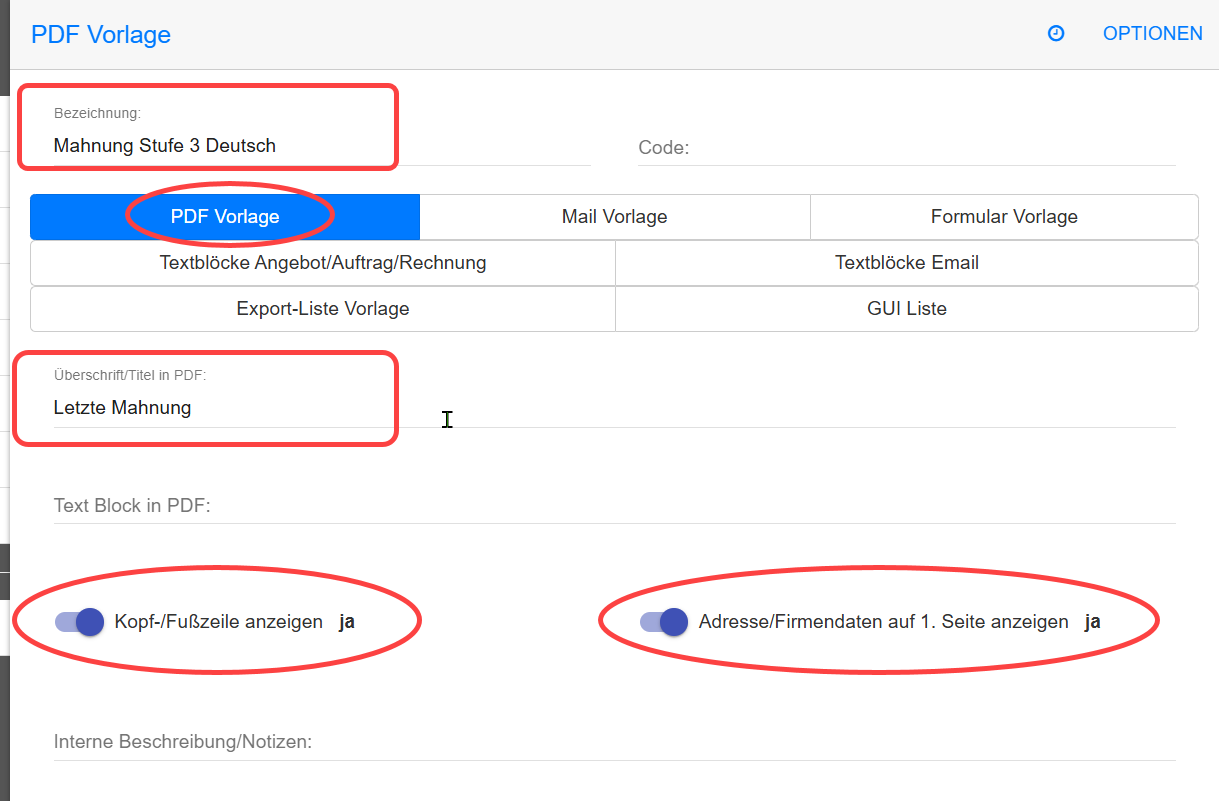Select the GUI Liste tab

pos(907,309)
